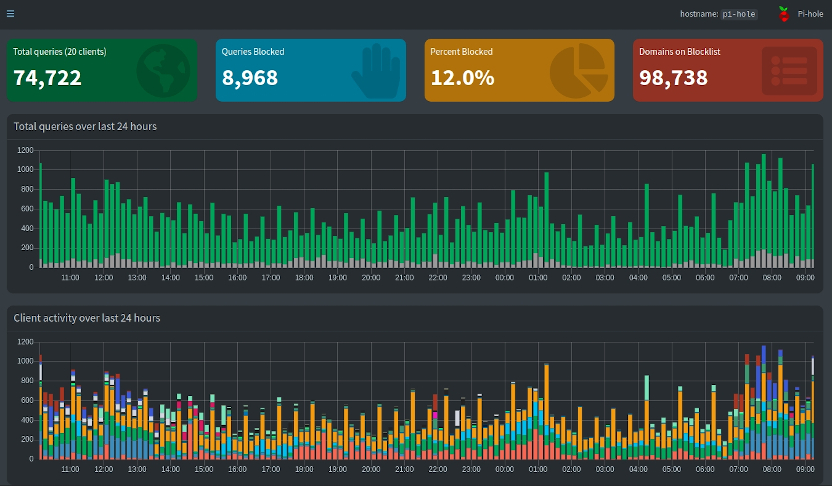Open the Pi-hole user menu text
The width and height of the screenshot is (832, 486).
[x=810, y=14]
